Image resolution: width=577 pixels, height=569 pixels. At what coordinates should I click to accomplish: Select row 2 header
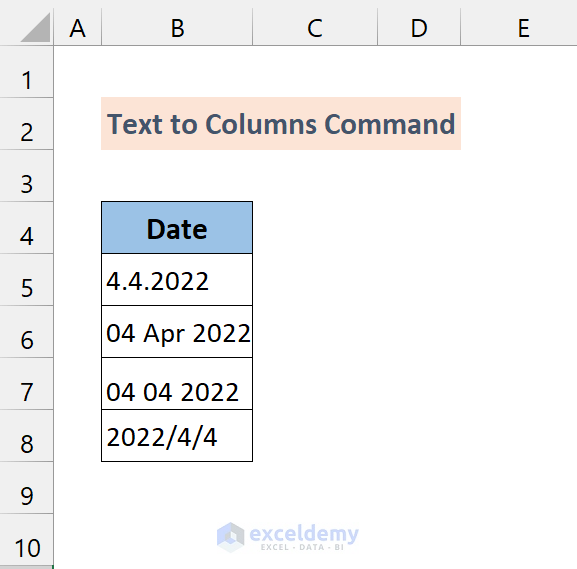[x=26, y=124]
